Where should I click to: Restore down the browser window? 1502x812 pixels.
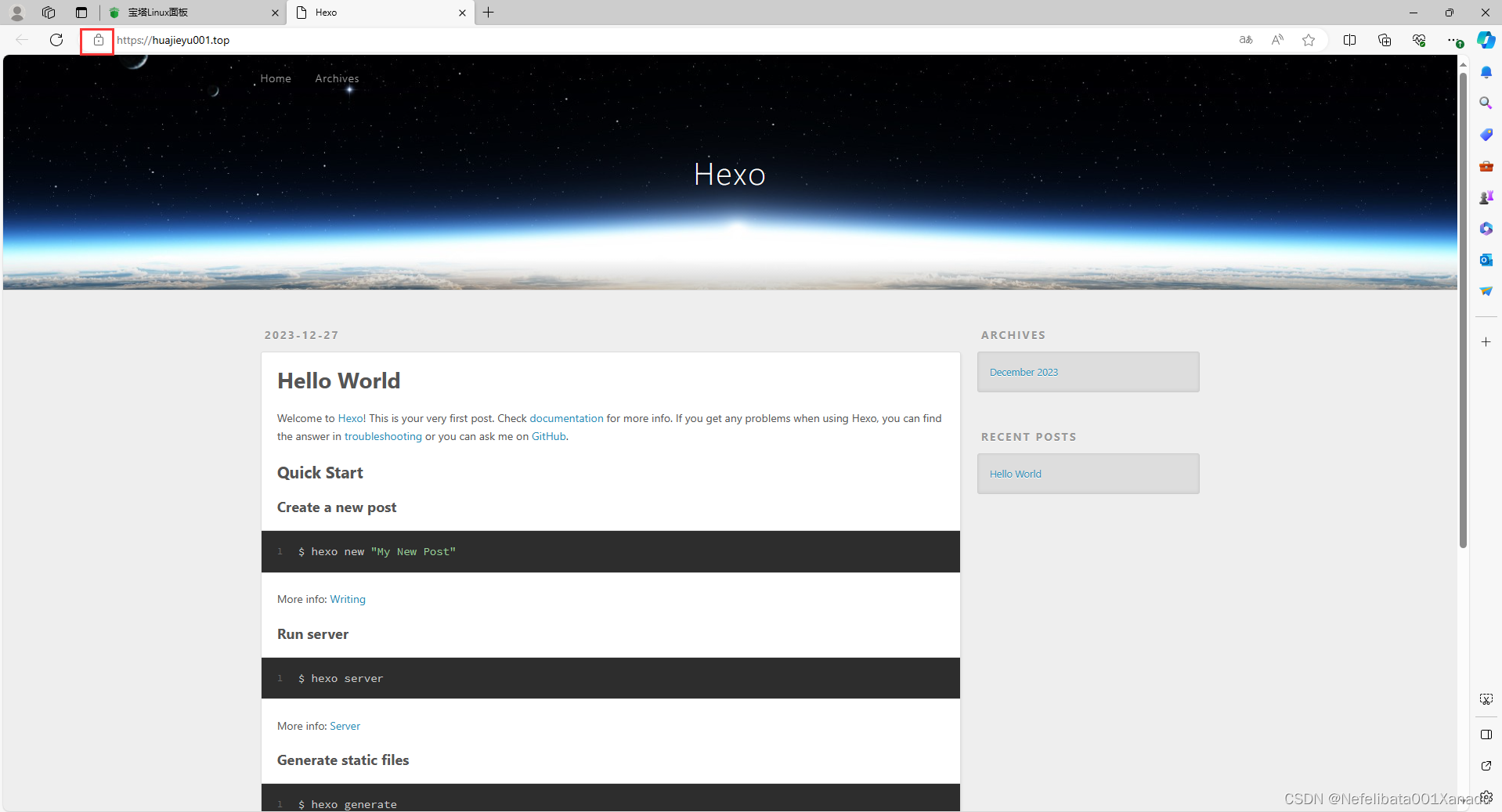click(x=1450, y=13)
